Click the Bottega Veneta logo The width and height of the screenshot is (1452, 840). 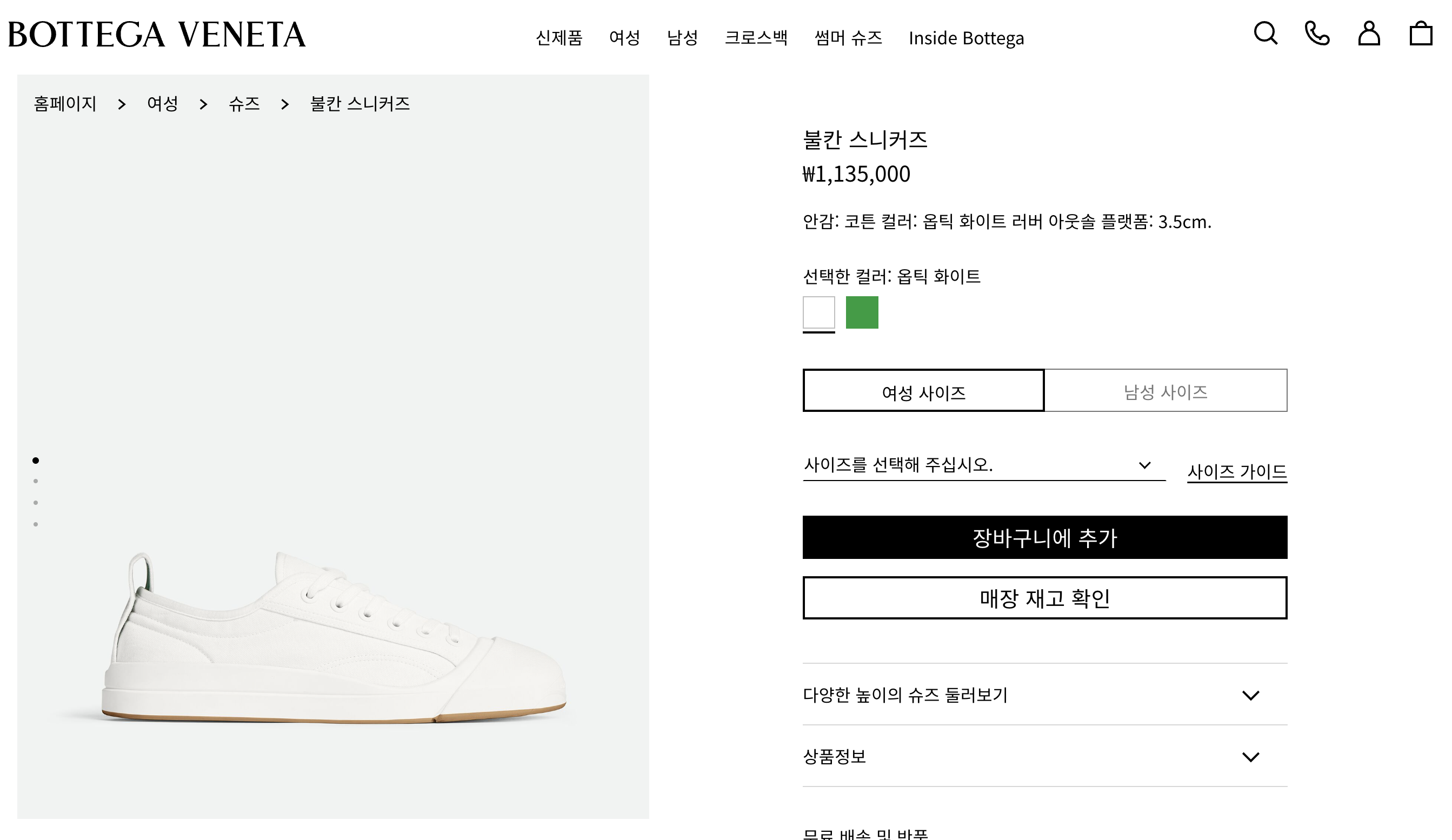coord(157,35)
